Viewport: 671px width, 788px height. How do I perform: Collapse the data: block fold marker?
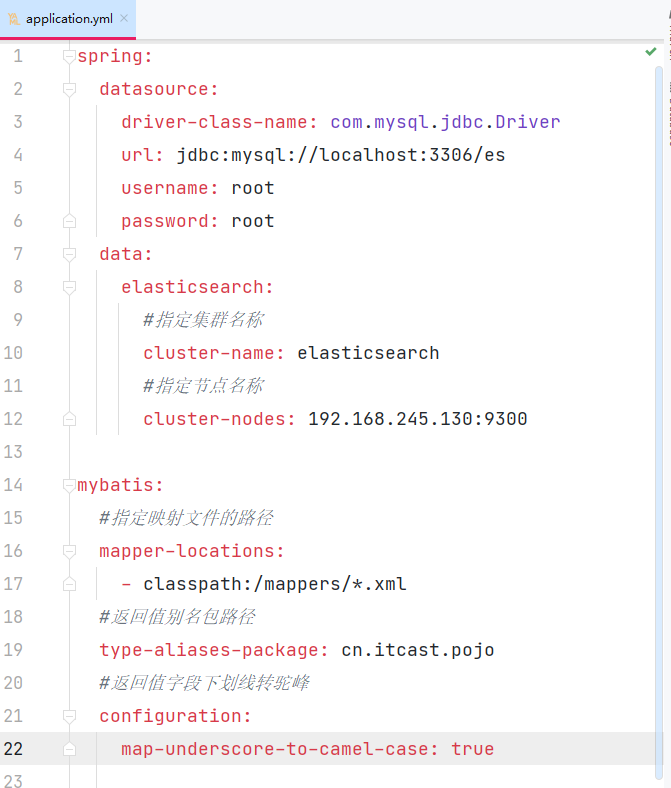click(69, 254)
